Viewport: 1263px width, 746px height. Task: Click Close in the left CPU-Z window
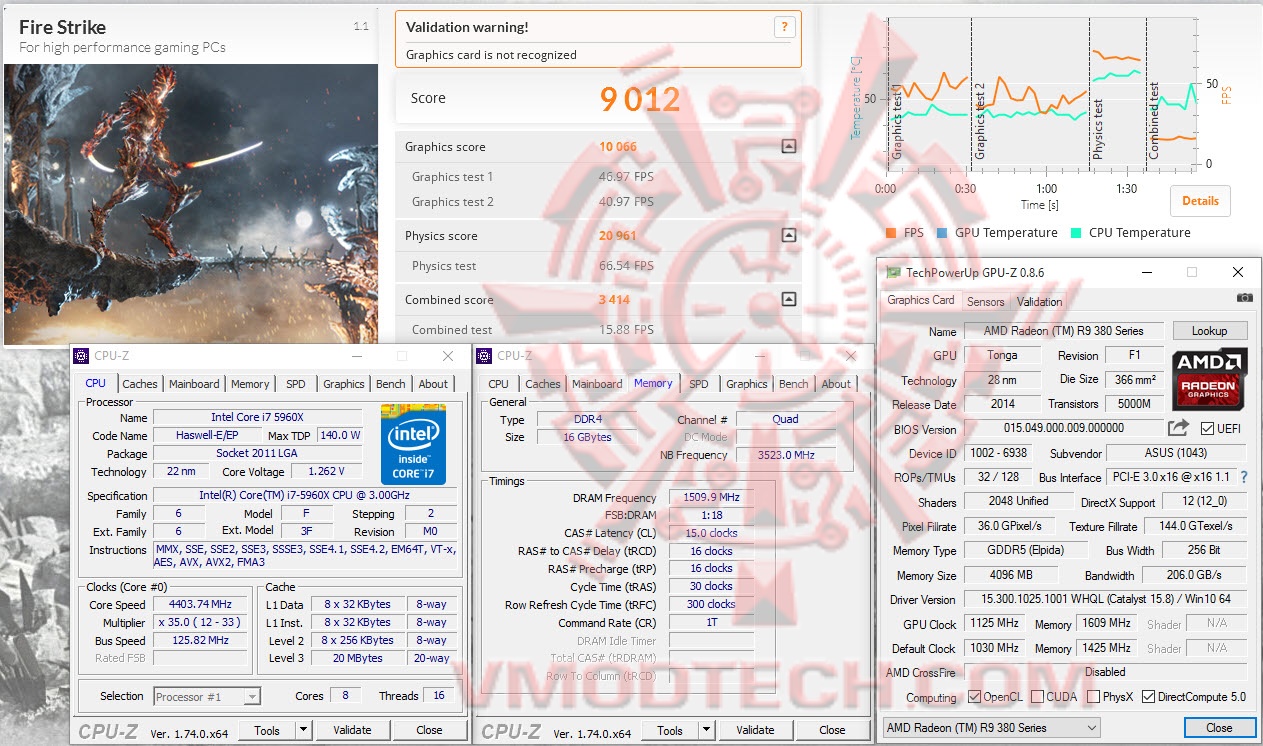point(429,730)
